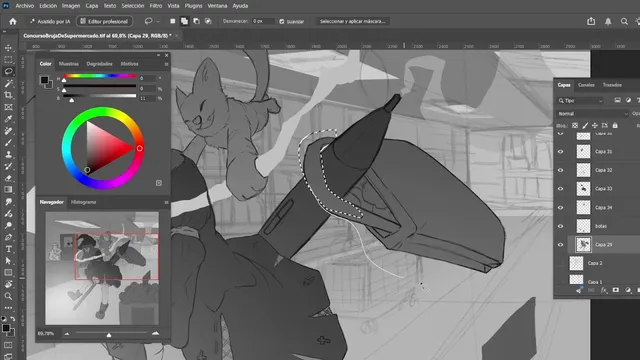This screenshot has width=640, height=360.
Task: Select the Magic Wand tool
Action: pos(8,83)
